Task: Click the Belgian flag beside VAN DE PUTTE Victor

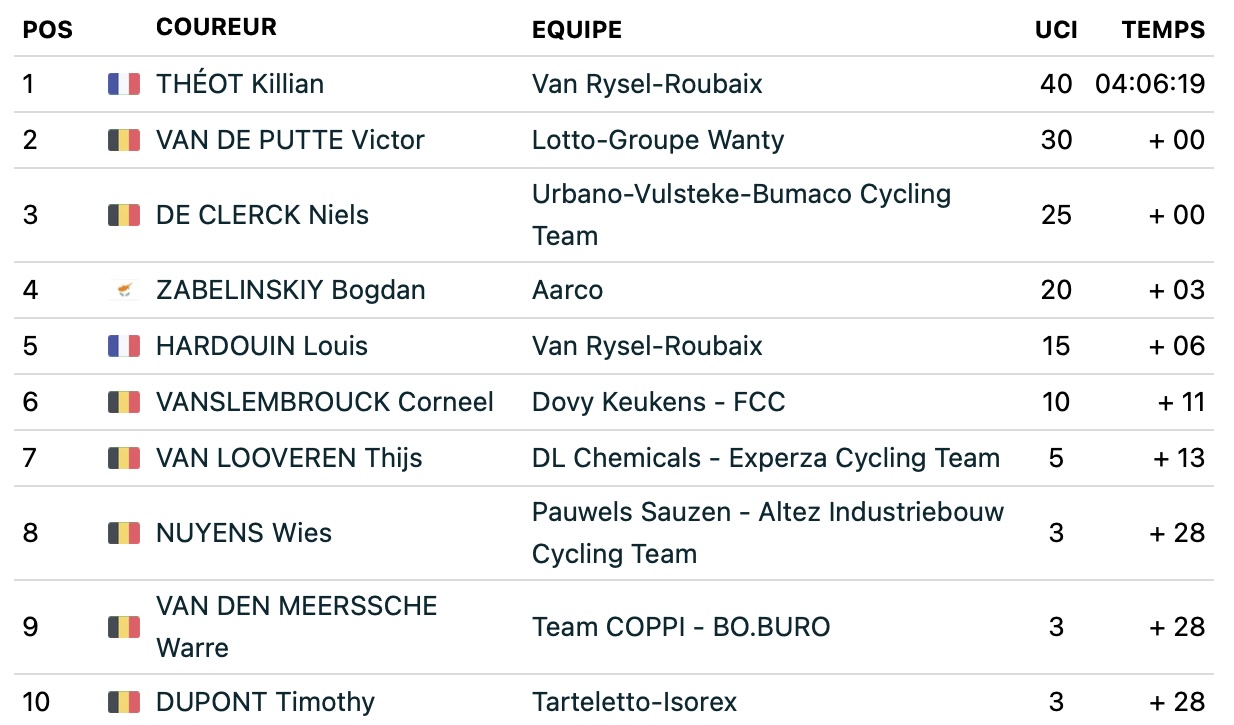Action: 124,140
